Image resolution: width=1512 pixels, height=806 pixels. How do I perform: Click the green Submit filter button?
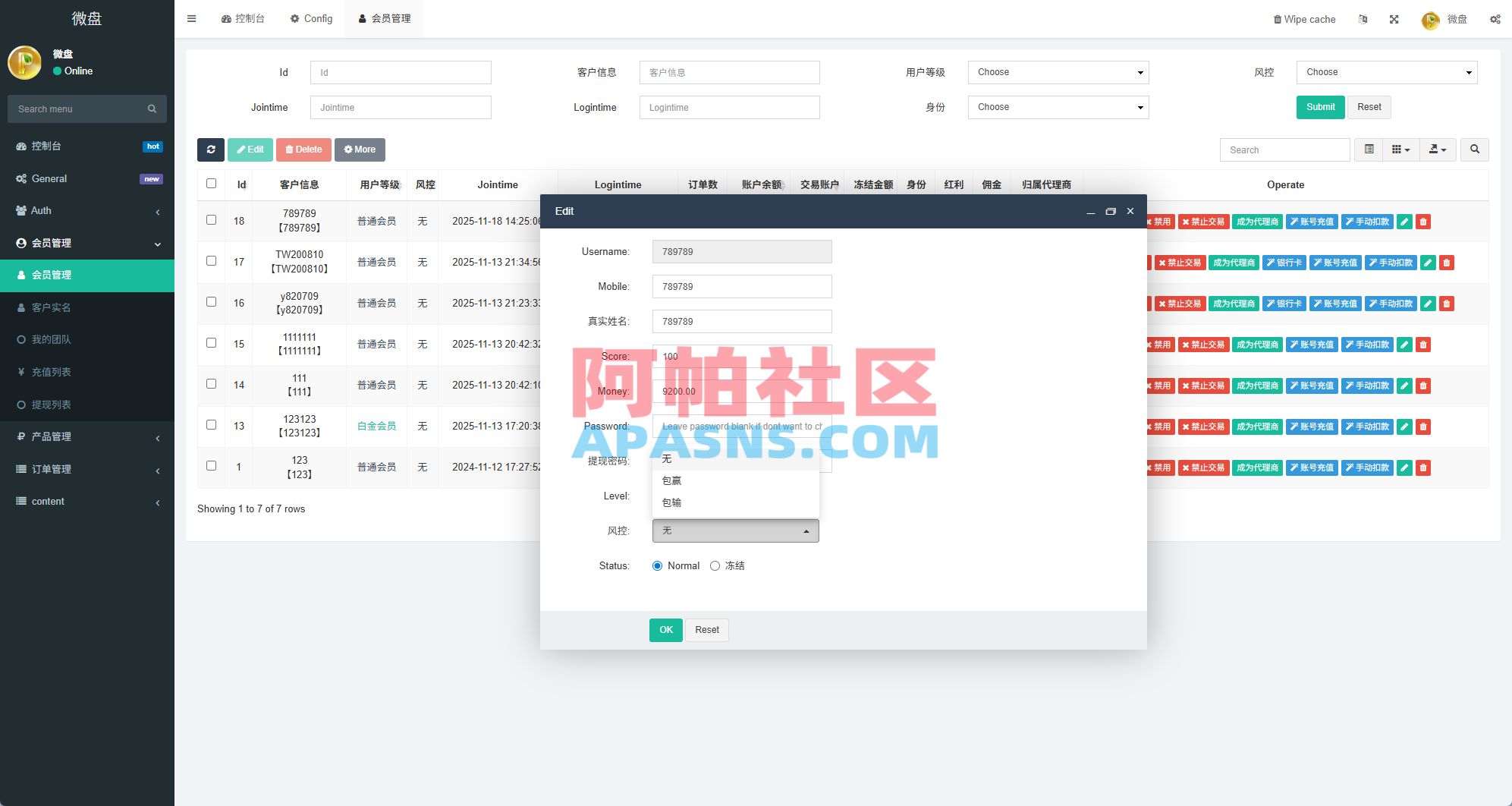[x=1321, y=107]
